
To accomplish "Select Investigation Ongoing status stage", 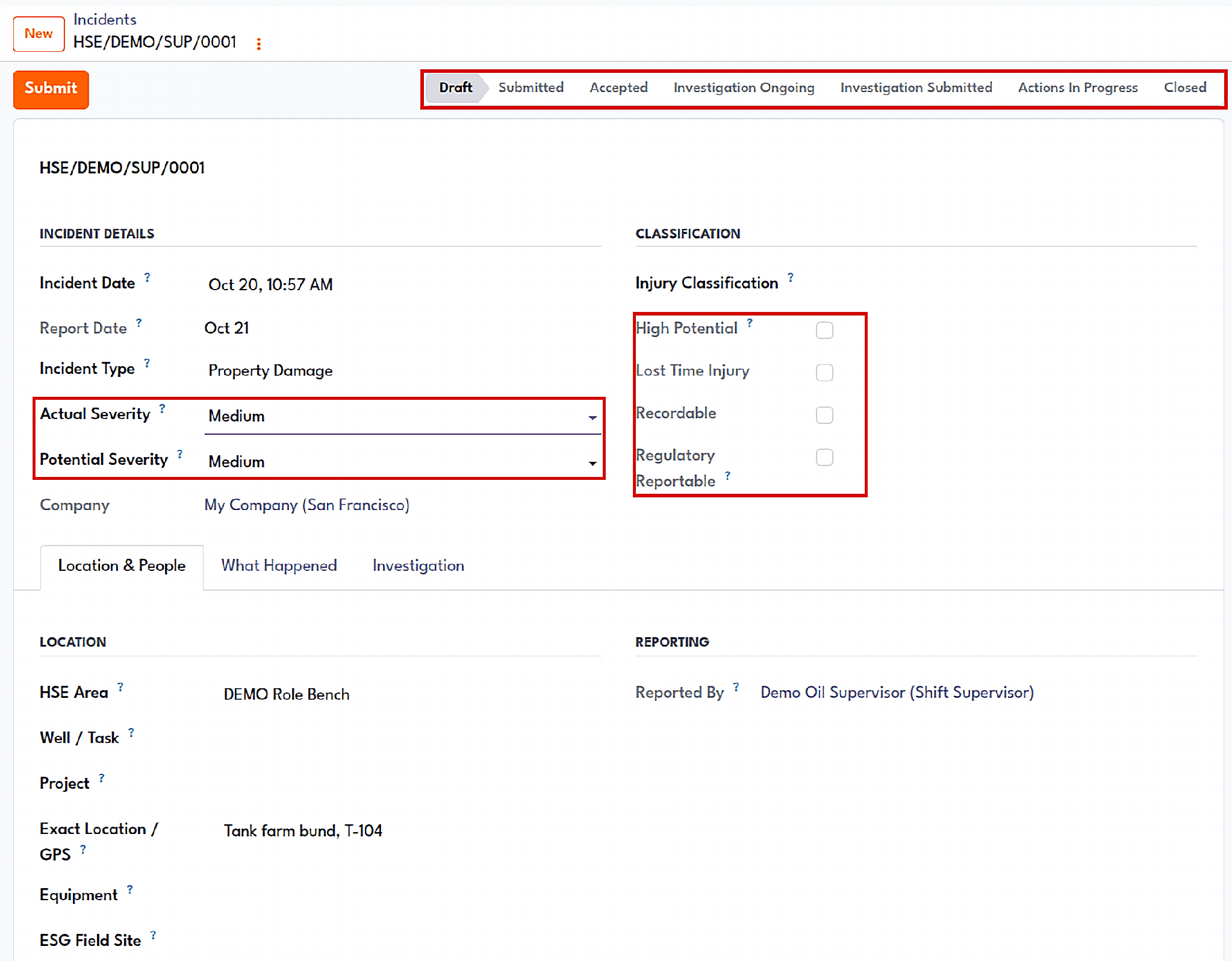I will point(744,88).
